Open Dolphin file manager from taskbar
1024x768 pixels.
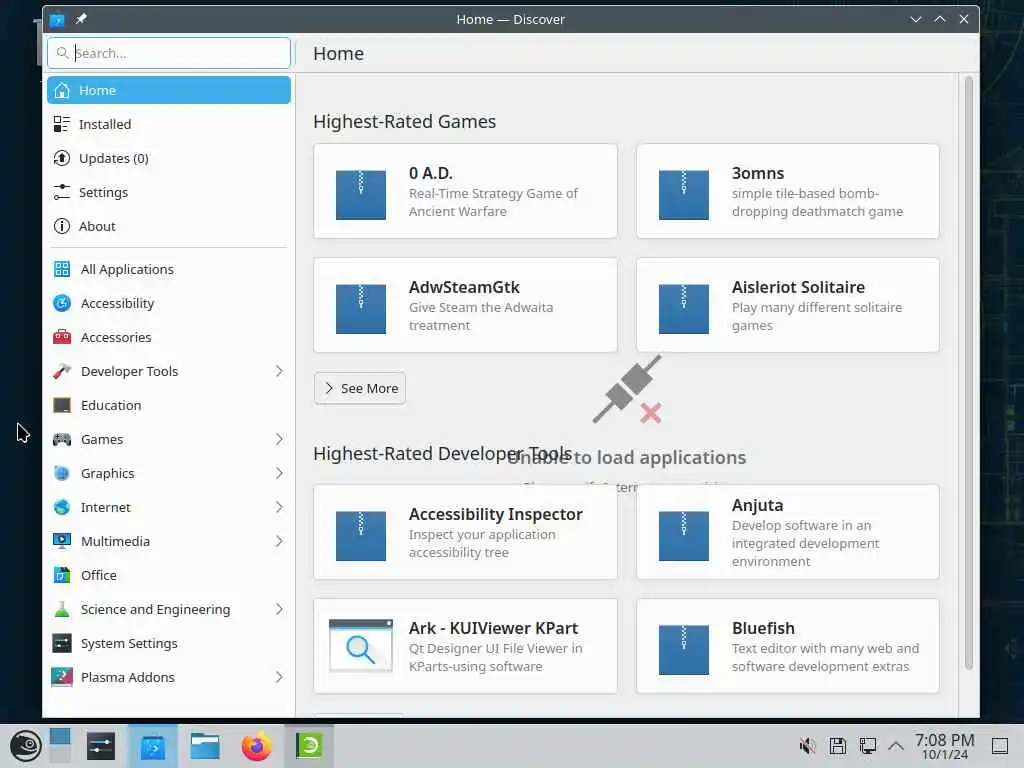click(x=204, y=746)
